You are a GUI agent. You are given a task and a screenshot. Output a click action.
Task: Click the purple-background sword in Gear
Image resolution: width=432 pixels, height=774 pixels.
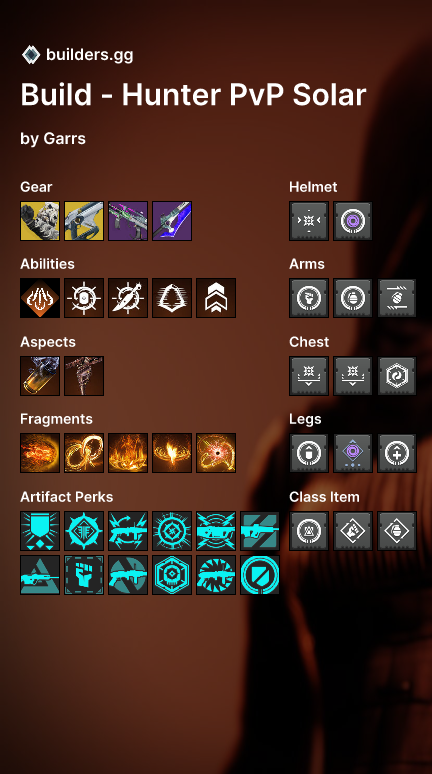pyautogui.click(x=172, y=221)
